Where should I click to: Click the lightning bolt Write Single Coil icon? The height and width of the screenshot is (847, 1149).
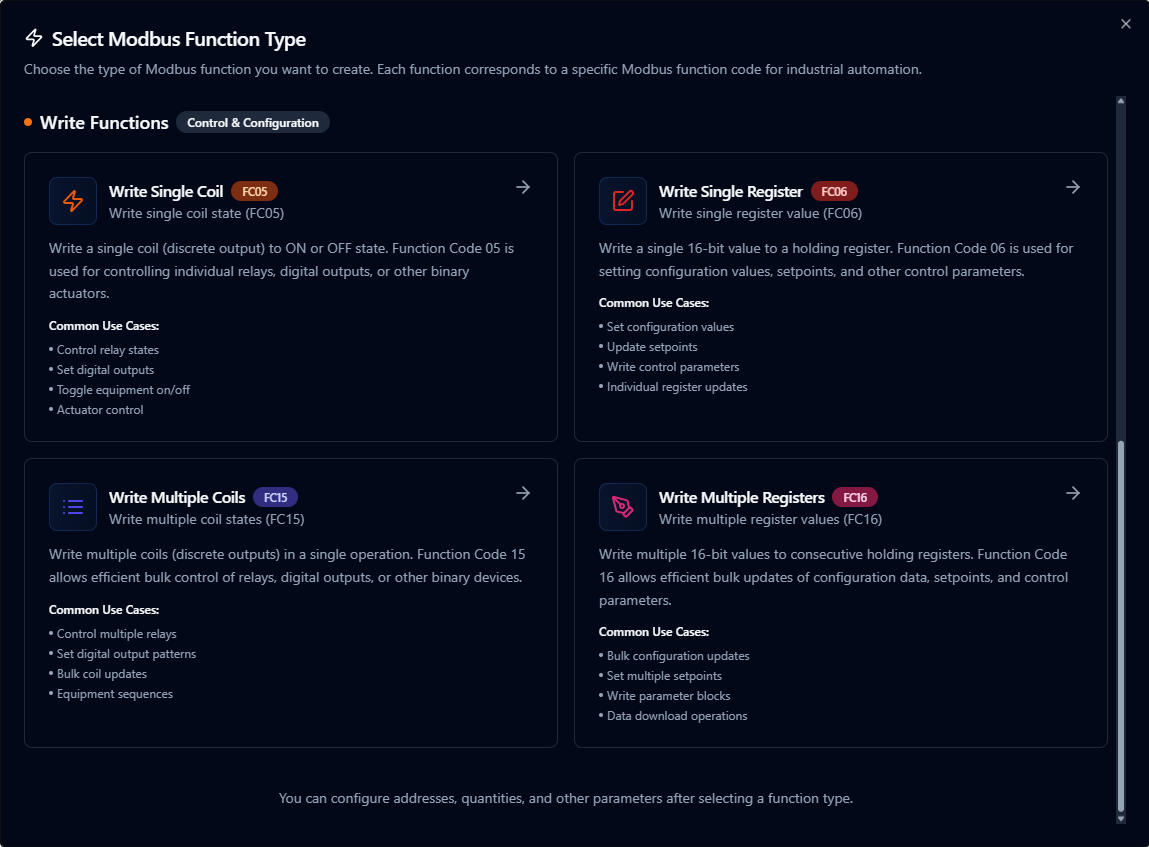pos(73,201)
